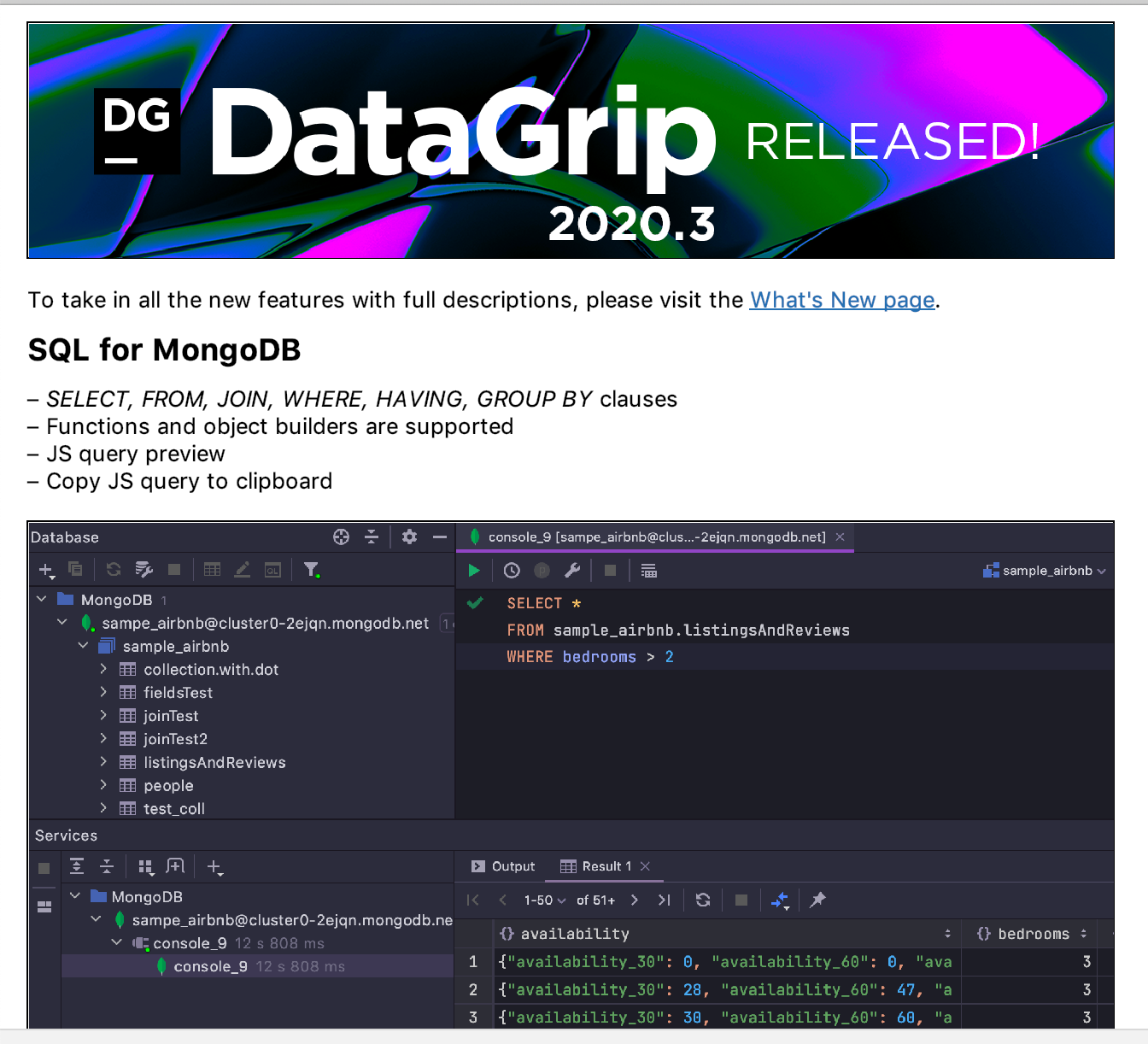Screen dimensions: 1148x1044
Task: Open Group By menu in Services toolbar
Action: coord(146,867)
